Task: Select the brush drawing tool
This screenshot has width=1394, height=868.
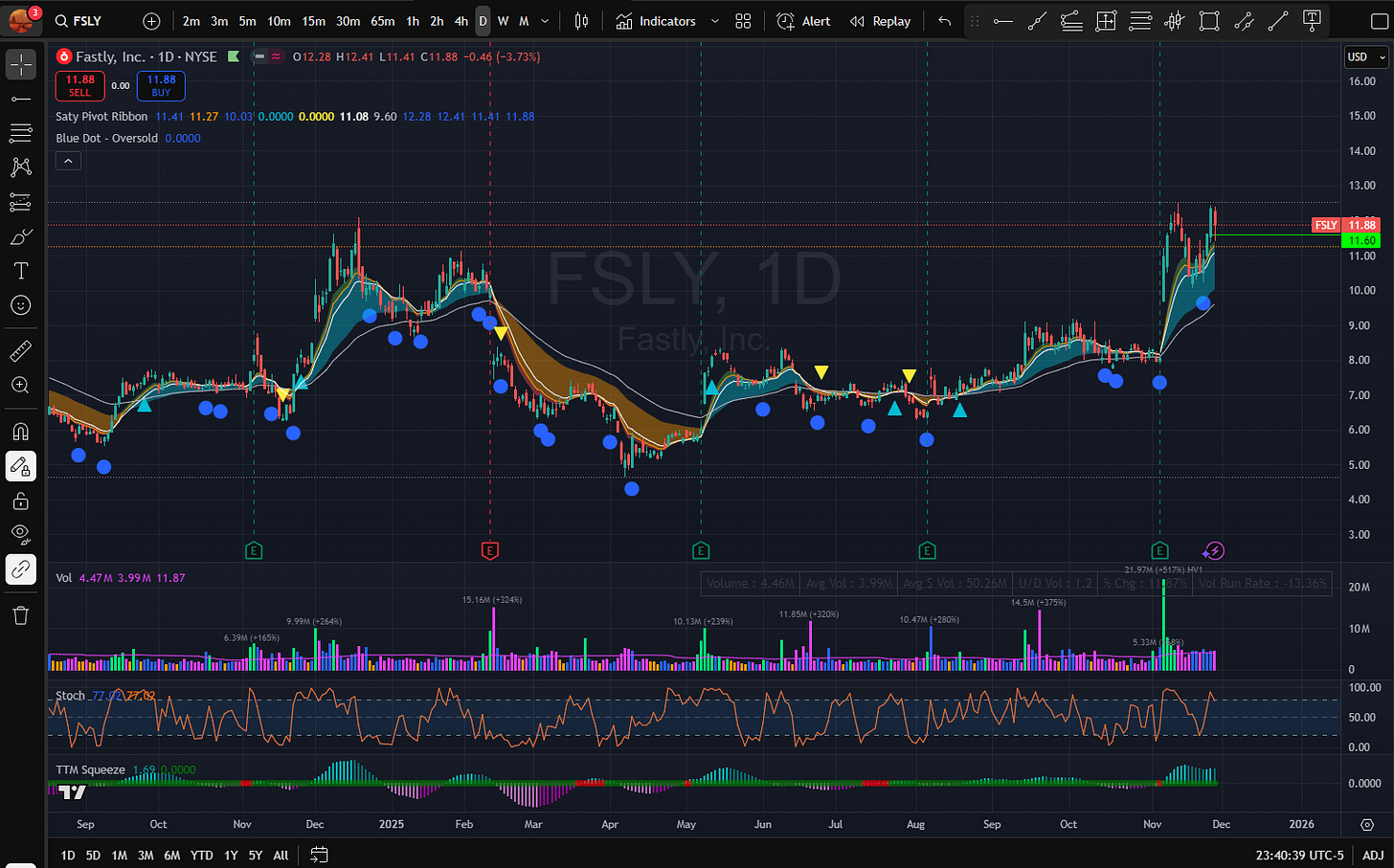Action: (21, 236)
